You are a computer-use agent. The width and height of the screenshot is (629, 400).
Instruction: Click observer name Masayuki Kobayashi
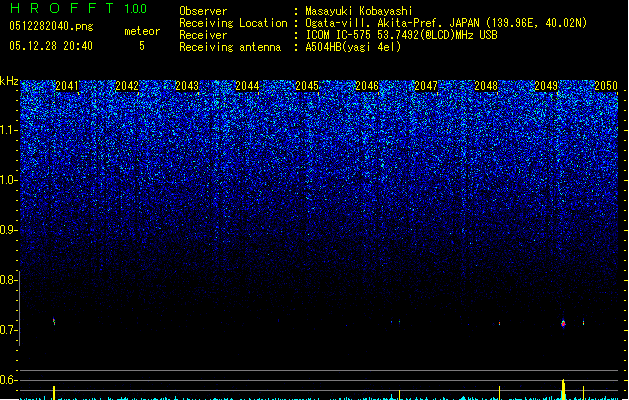click(x=359, y=11)
